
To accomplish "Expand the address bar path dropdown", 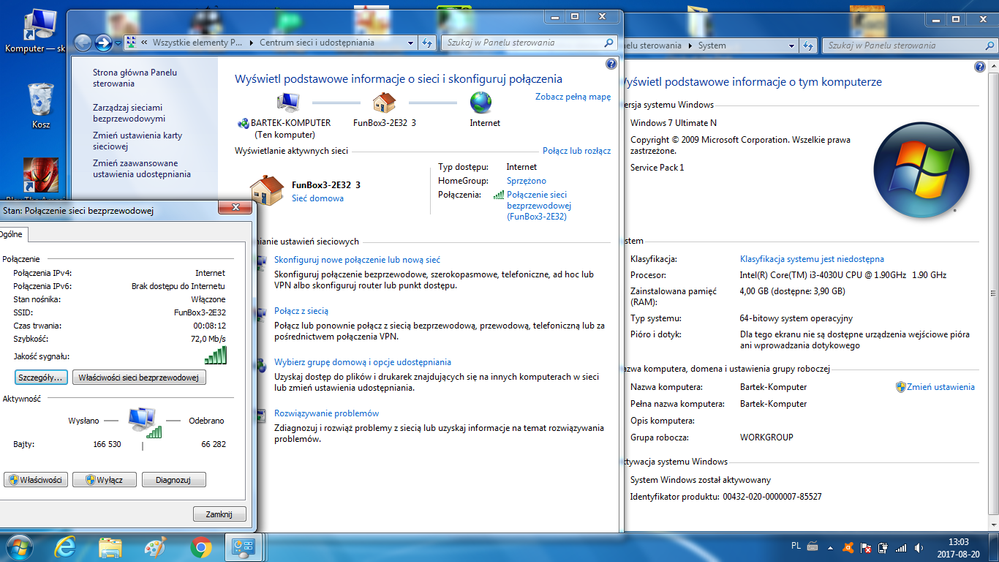I will pos(410,44).
